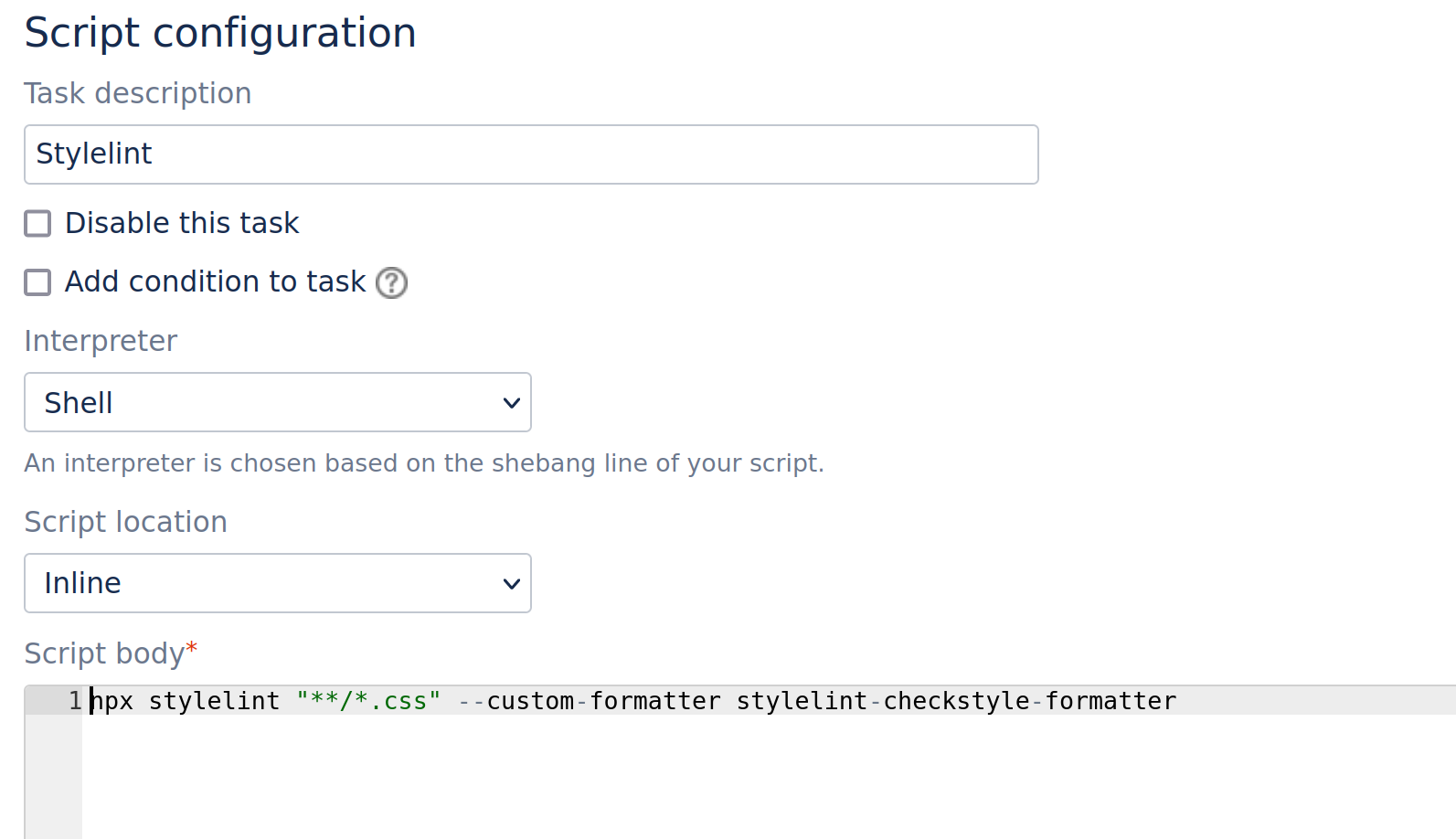The image size is (1456, 839).
Task: Click the 'Disable this task' label text
Action: pos(182,223)
